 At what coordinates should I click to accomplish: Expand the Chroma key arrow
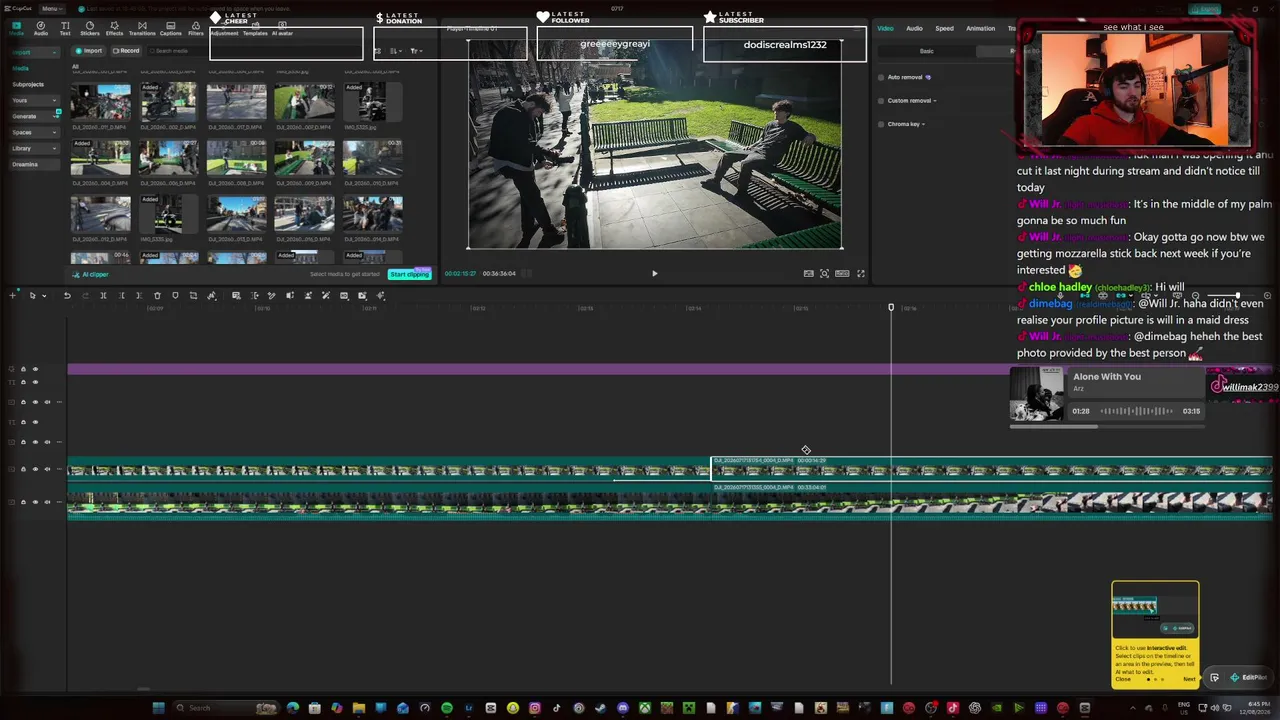pos(923,124)
